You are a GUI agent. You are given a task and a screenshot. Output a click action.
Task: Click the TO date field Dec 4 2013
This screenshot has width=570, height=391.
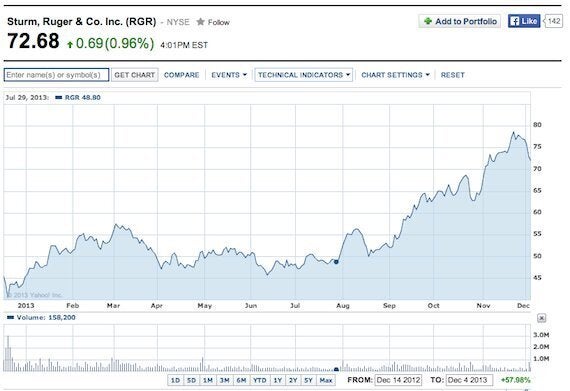pyautogui.click(x=469, y=380)
